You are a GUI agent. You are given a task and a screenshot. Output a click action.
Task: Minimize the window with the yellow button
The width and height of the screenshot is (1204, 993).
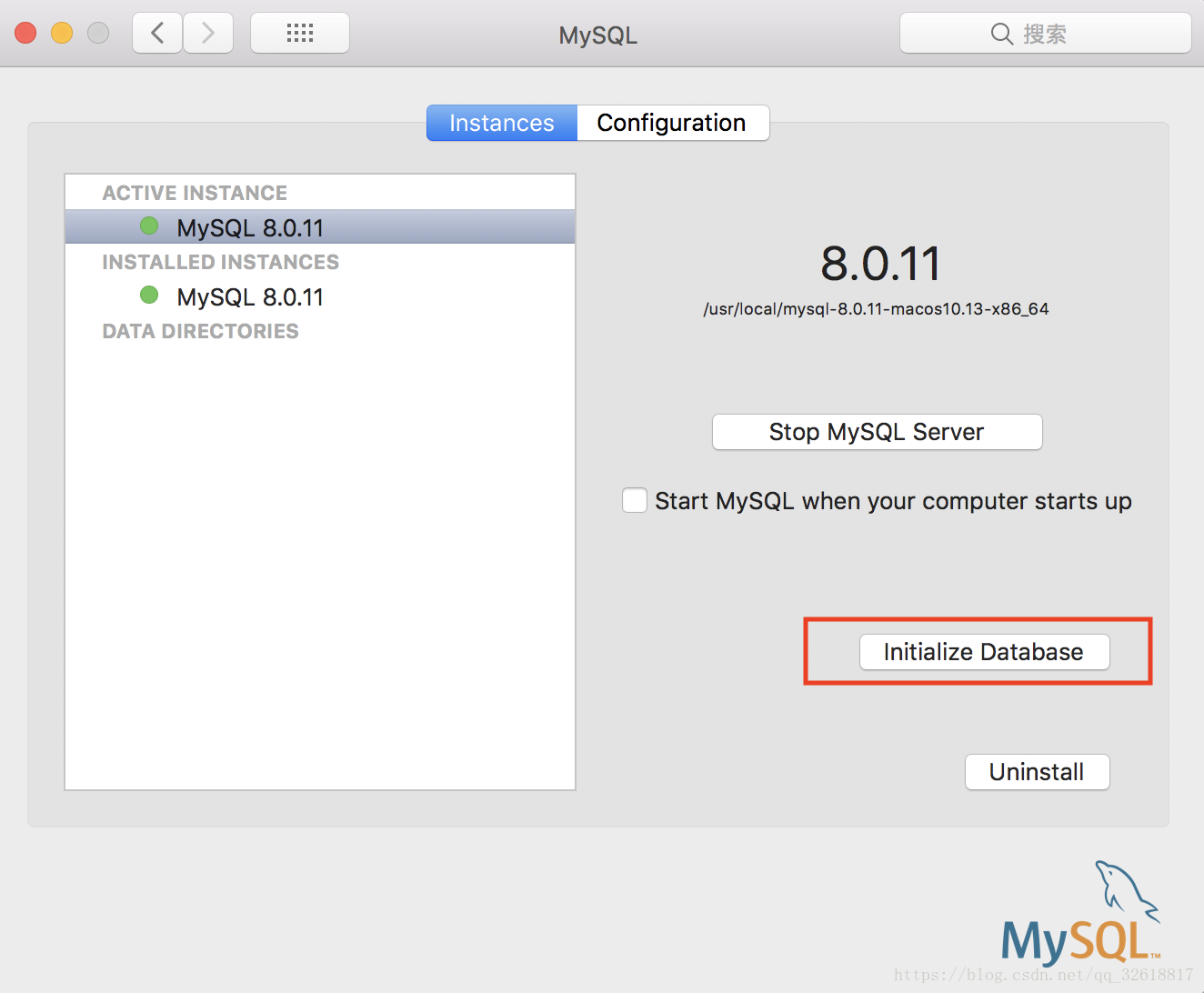(62, 34)
